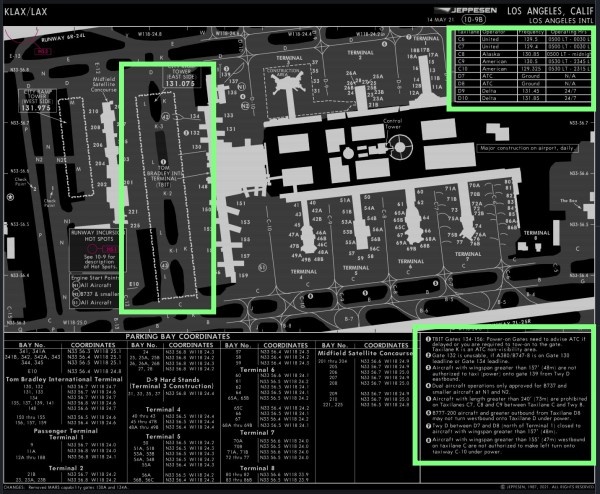Select the Central Tower circular symbol
The image size is (600, 494).
(x=401, y=147)
